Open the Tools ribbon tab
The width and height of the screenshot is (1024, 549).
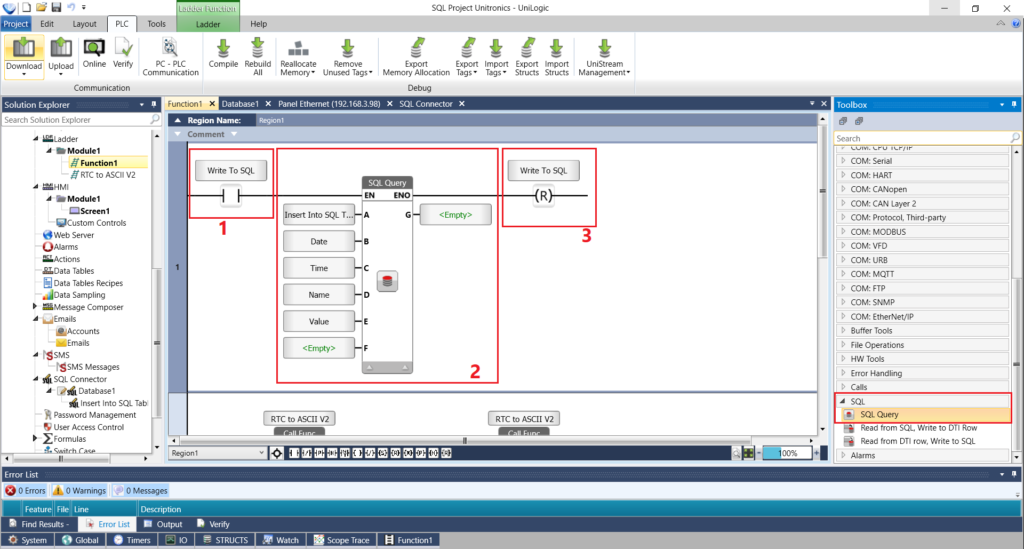click(x=156, y=24)
